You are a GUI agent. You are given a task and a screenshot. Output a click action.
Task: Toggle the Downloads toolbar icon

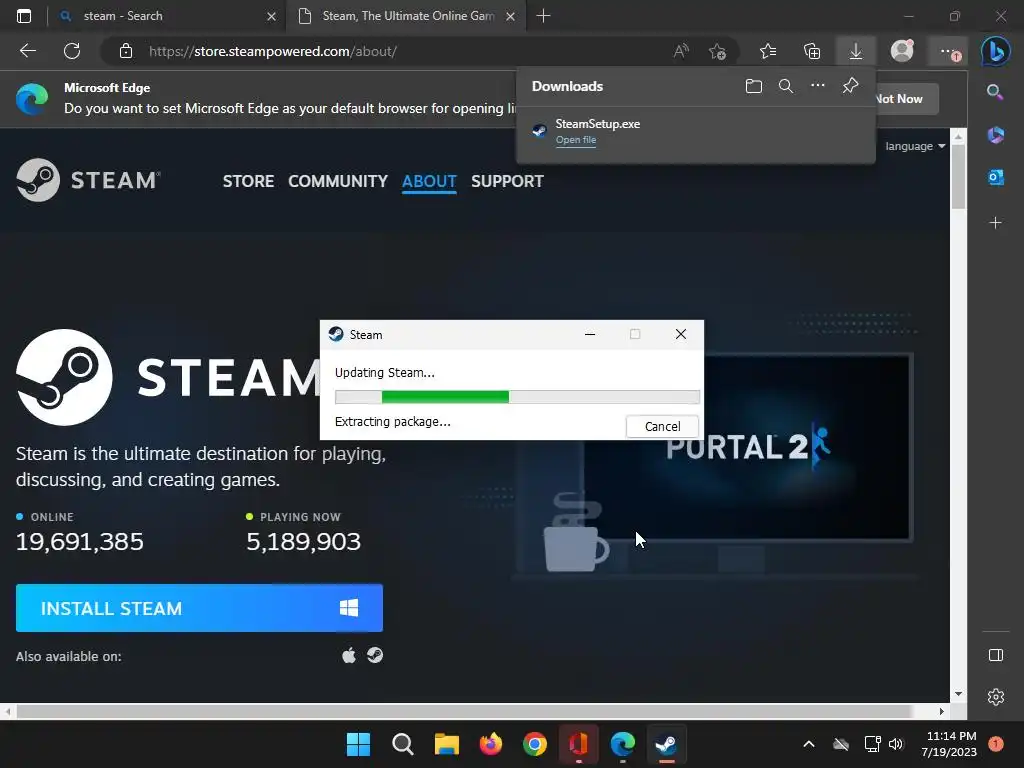(856, 51)
